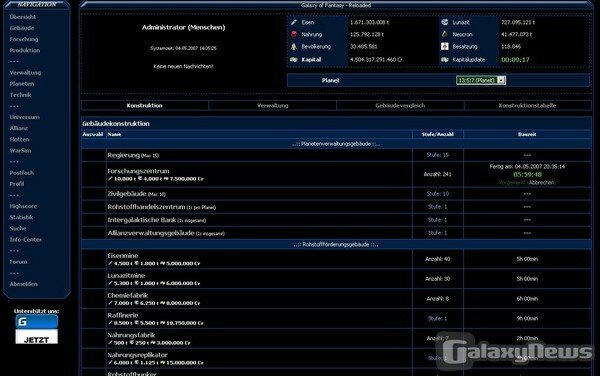Select the Allianzverwaltungsgebäude building name
The image size is (600, 376).
[x=151, y=233]
